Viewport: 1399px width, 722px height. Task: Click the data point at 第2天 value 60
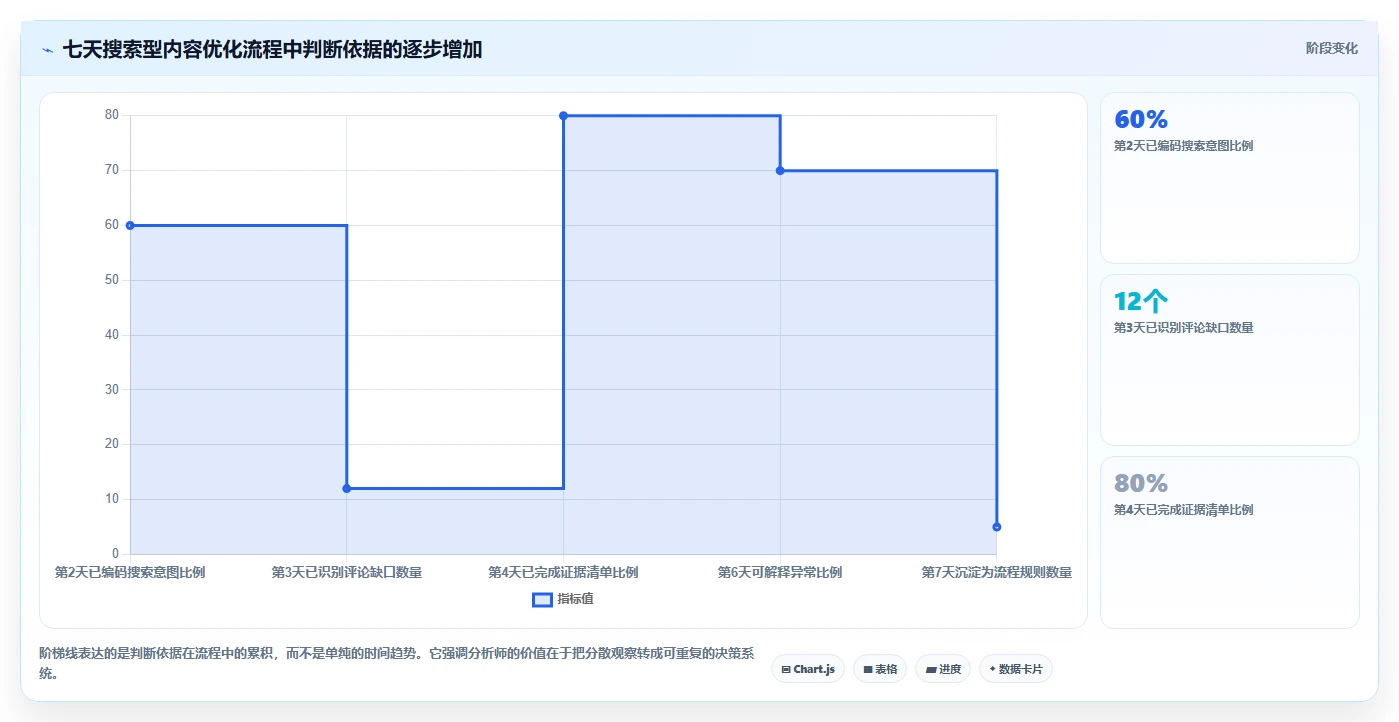point(130,225)
